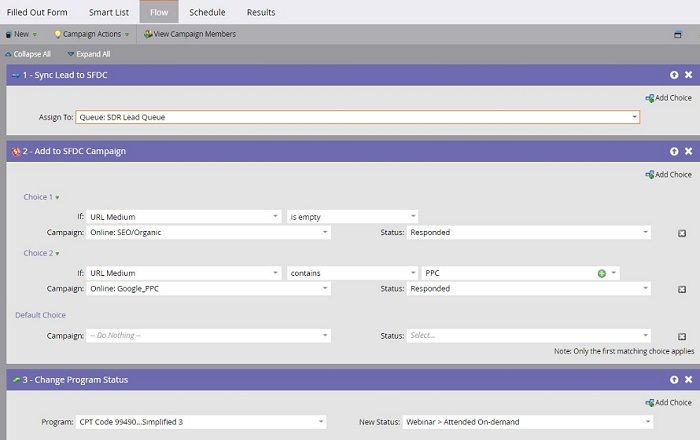Viewport: 700px width, 440px height.
Task: Delete the Sync Lead to SFDC step
Action: coord(688,75)
